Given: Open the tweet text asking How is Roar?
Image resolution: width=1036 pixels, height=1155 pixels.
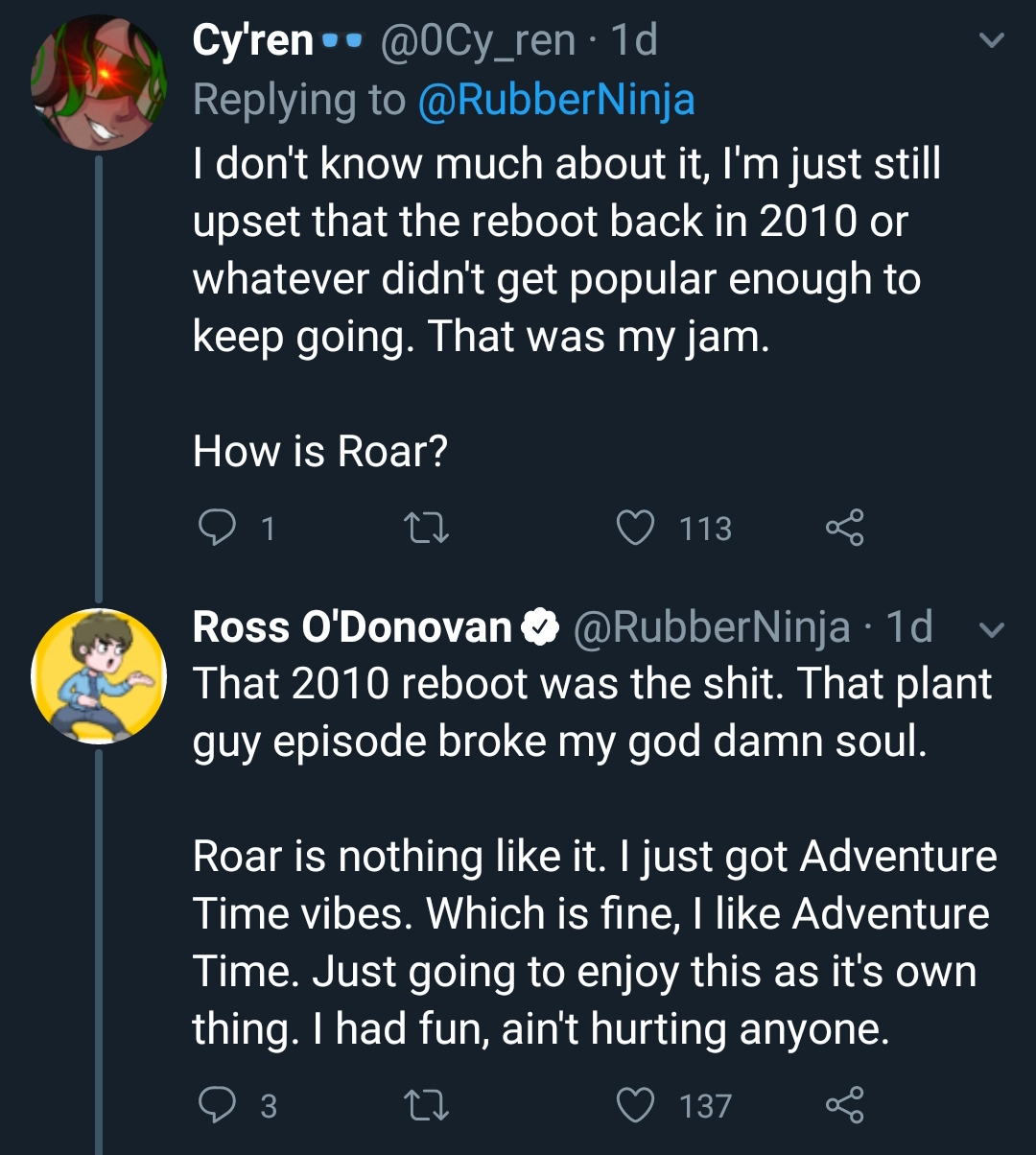Looking at the screenshot, I should 320,451.
